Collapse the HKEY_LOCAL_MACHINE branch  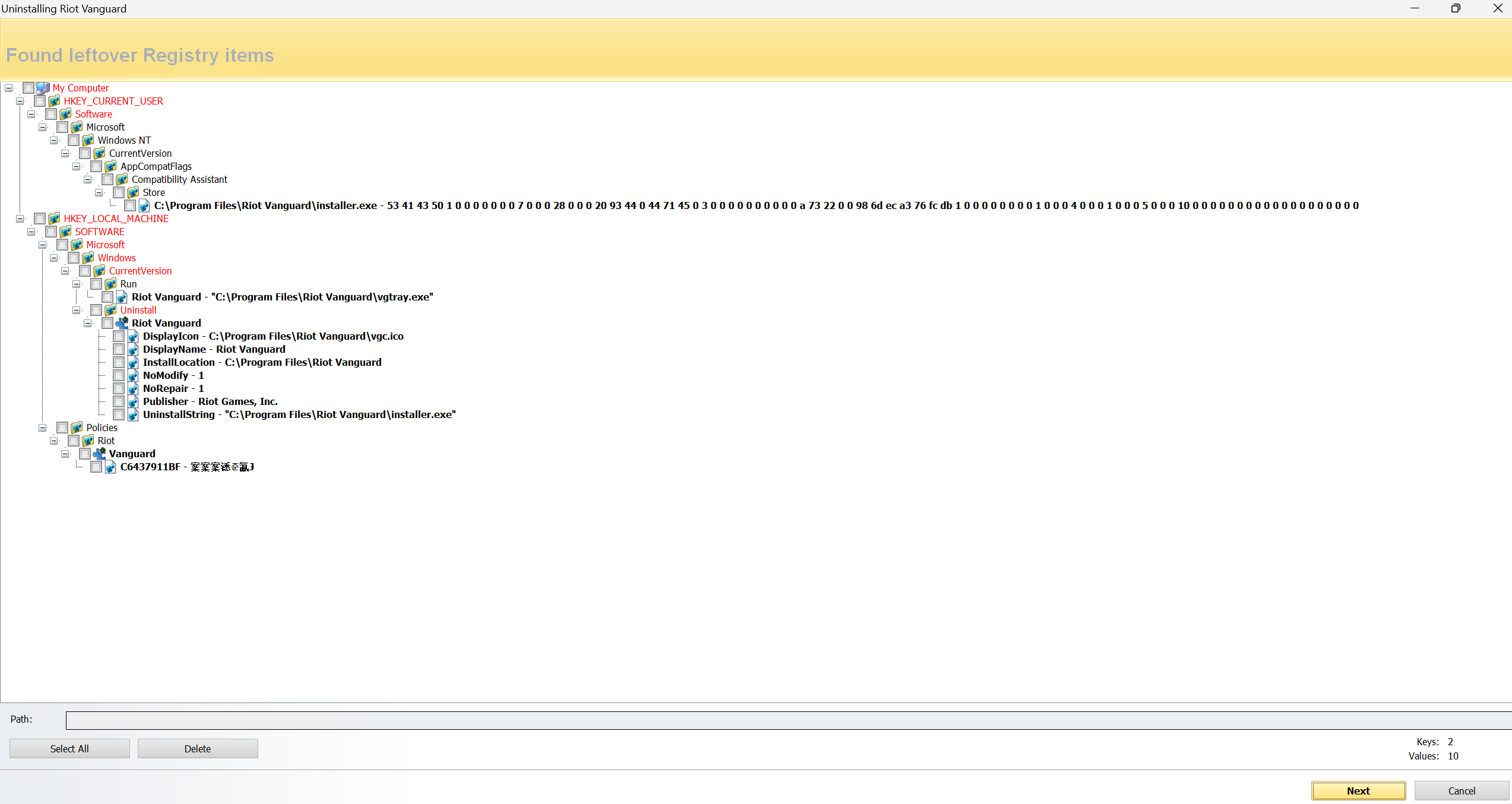20,219
